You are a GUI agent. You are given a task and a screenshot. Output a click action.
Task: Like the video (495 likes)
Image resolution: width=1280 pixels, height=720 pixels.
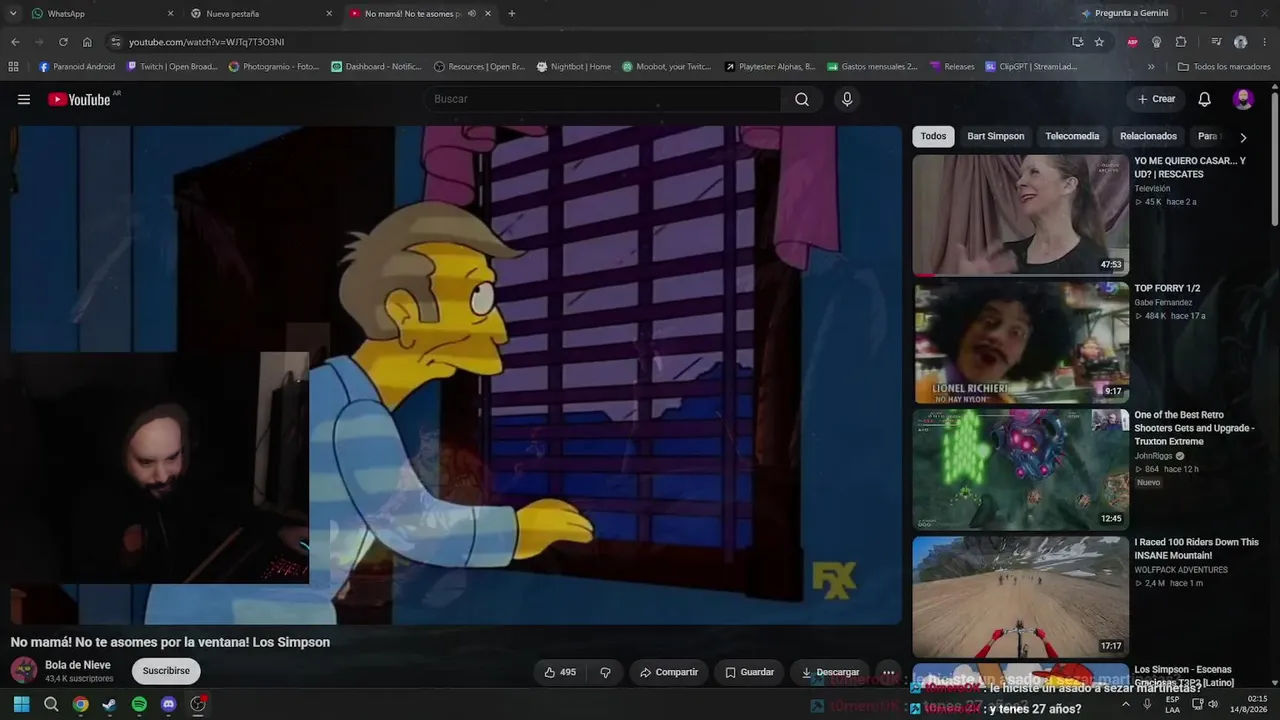[560, 672]
